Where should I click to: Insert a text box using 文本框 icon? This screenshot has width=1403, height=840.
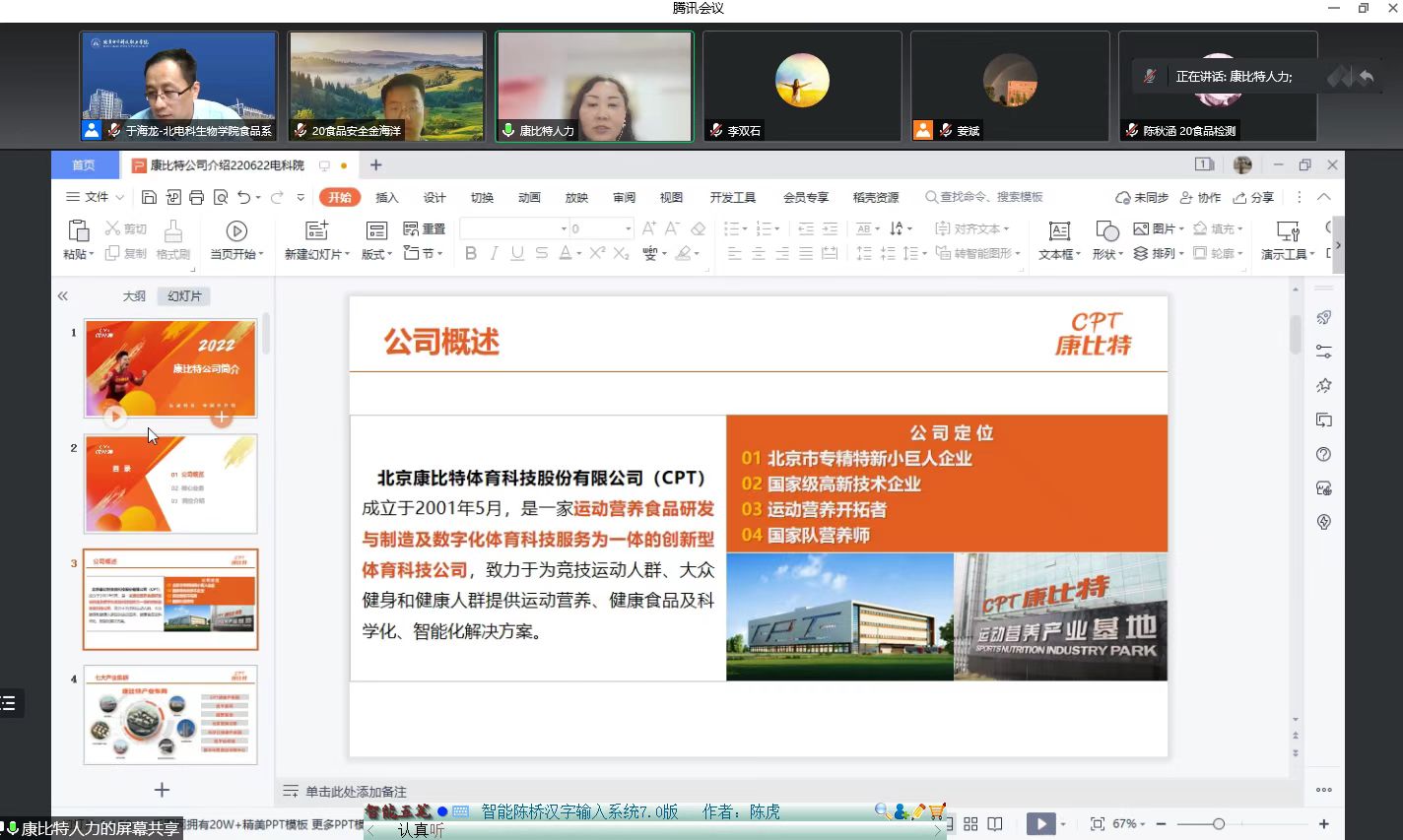pos(1059,239)
